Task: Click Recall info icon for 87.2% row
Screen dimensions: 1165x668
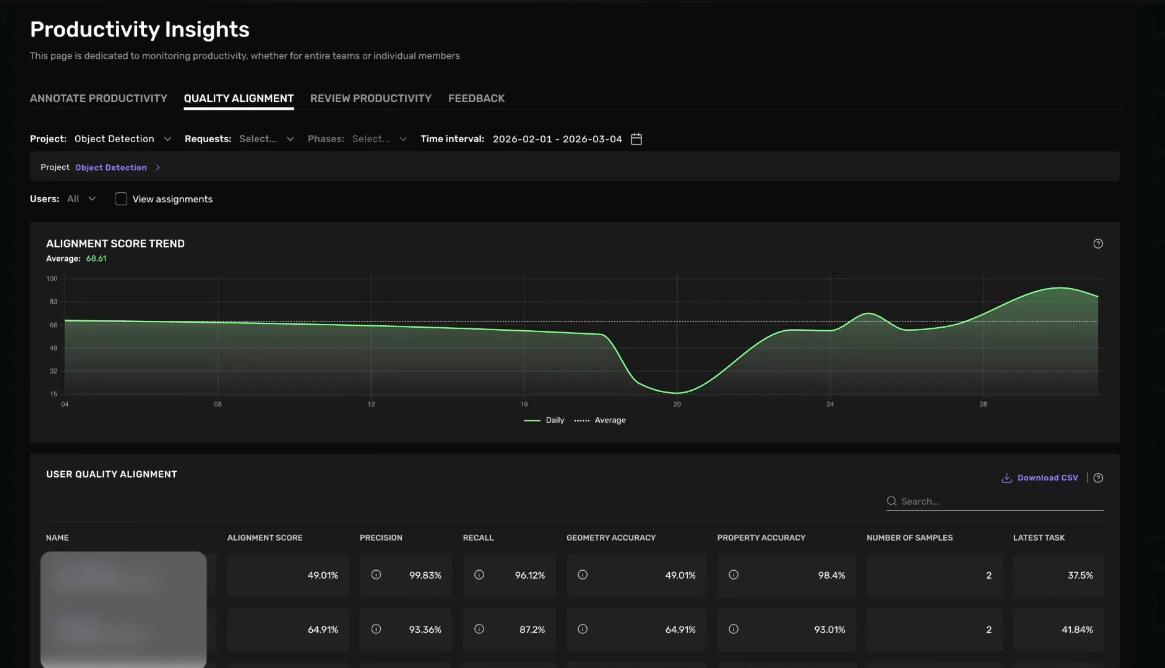Action: (x=479, y=629)
